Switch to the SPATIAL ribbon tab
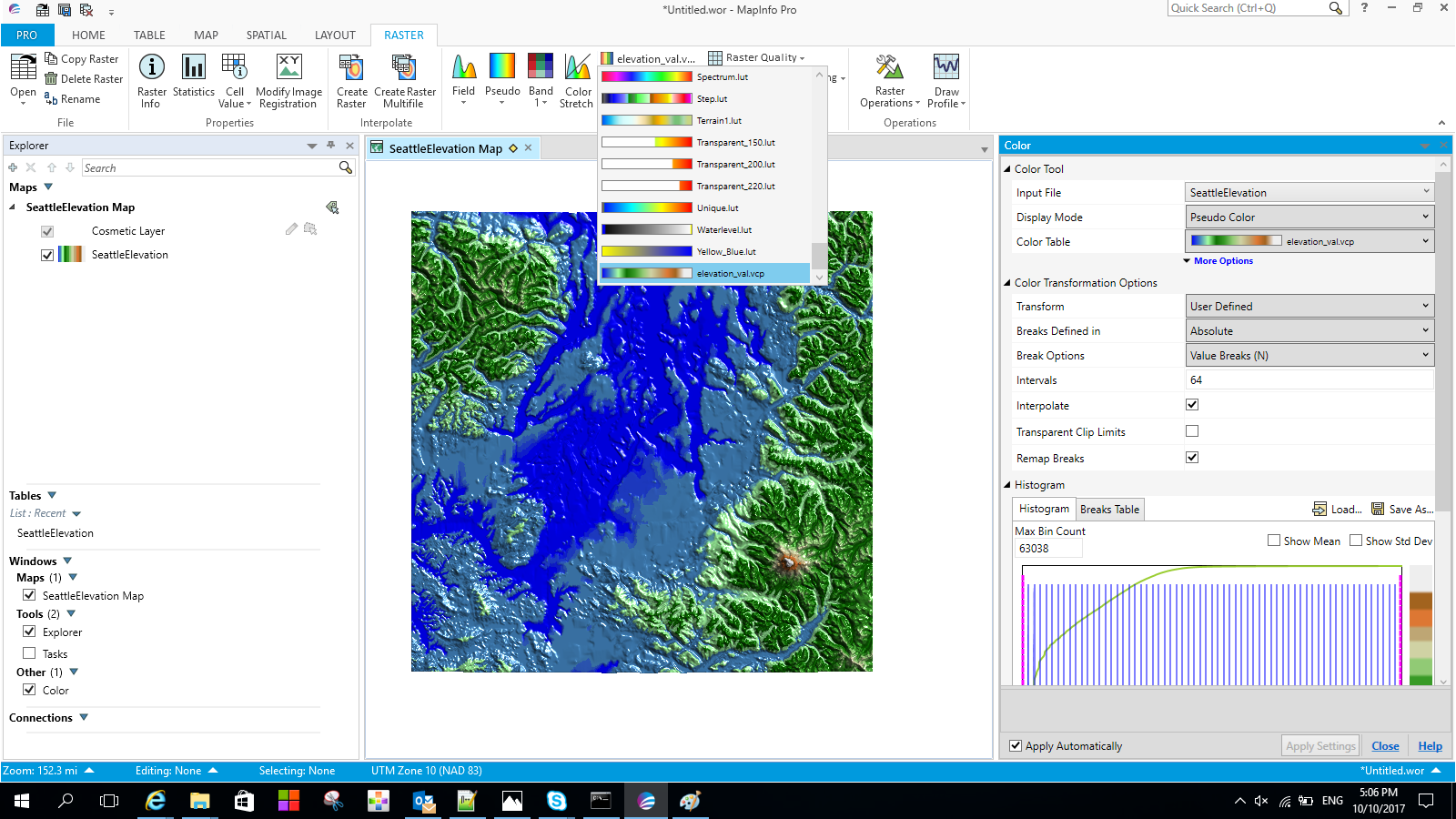Screen dimensions: 1456x819 266,35
